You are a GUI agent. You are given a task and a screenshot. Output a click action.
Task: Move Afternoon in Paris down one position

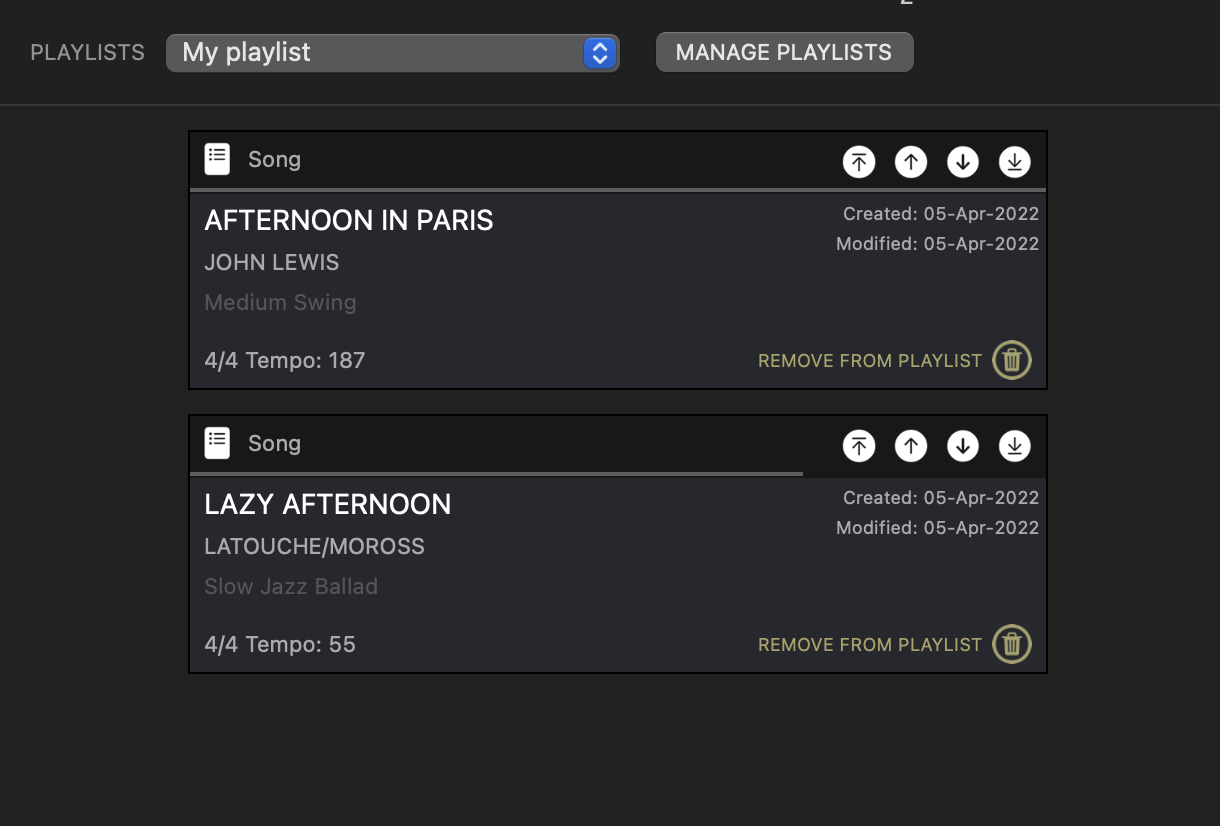pyautogui.click(x=963, y=162)
